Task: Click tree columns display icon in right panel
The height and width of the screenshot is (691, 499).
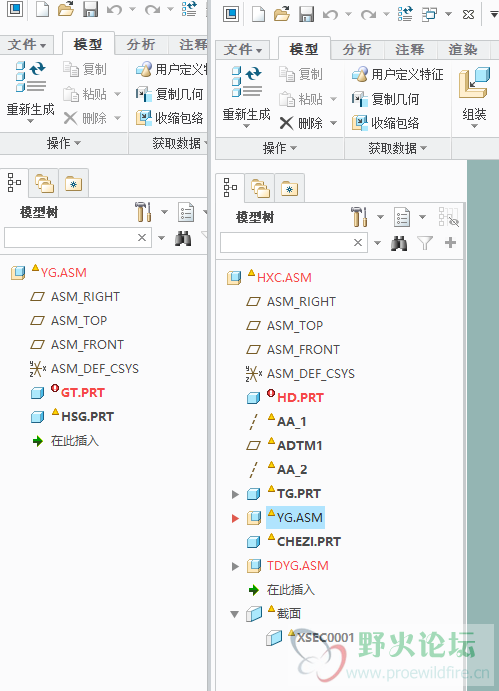Action: pyautogui.click(x=402, y=217)
